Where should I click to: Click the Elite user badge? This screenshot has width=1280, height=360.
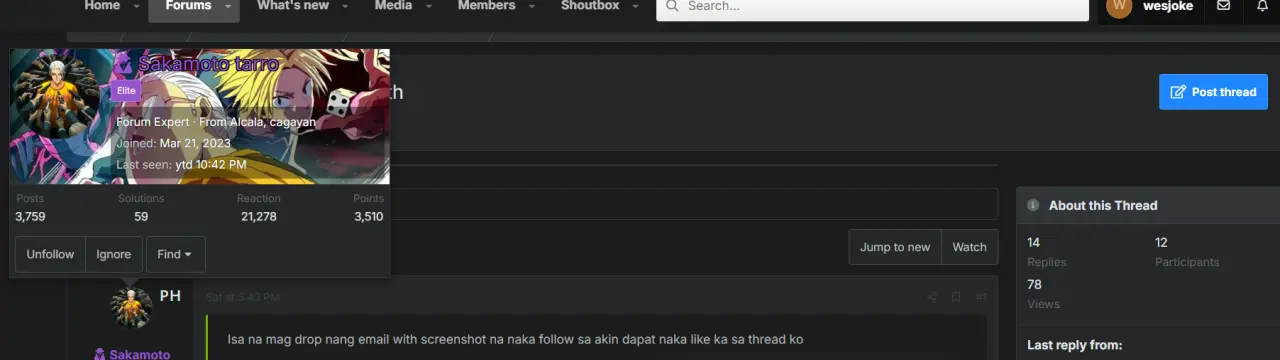click(126, 91)
